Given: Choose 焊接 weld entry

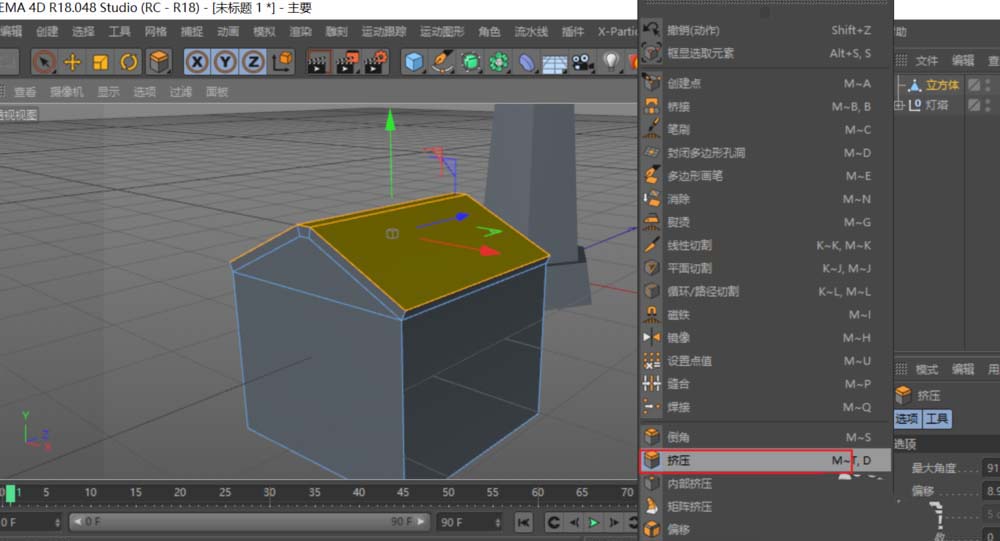Looking at the screenshot, I should [x=764, y=407].
